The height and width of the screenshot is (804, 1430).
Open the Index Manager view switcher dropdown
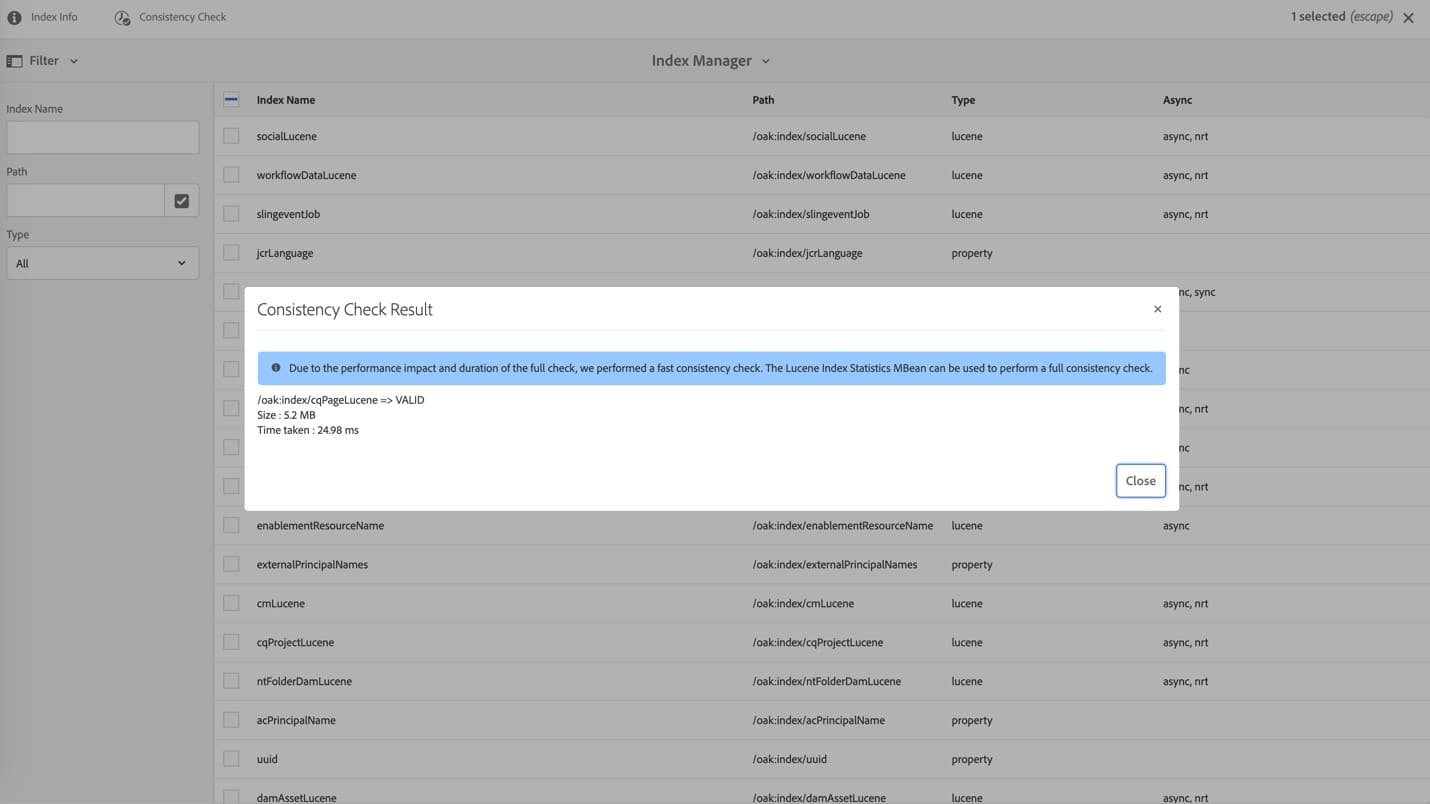[711, 60]
